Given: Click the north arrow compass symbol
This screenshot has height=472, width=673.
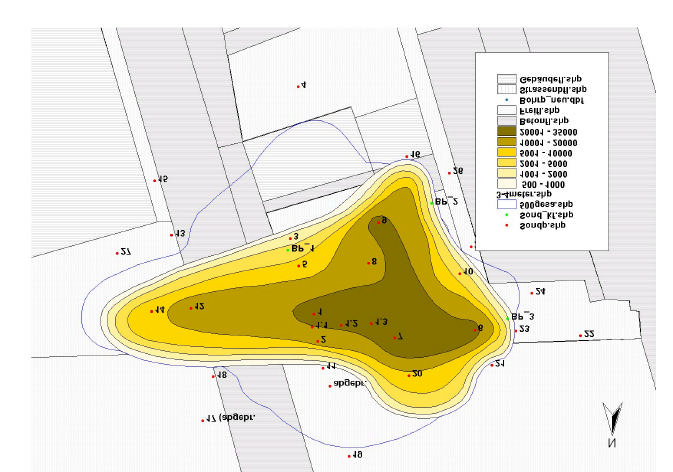Looking at the screenshot, I should (614, 420).
